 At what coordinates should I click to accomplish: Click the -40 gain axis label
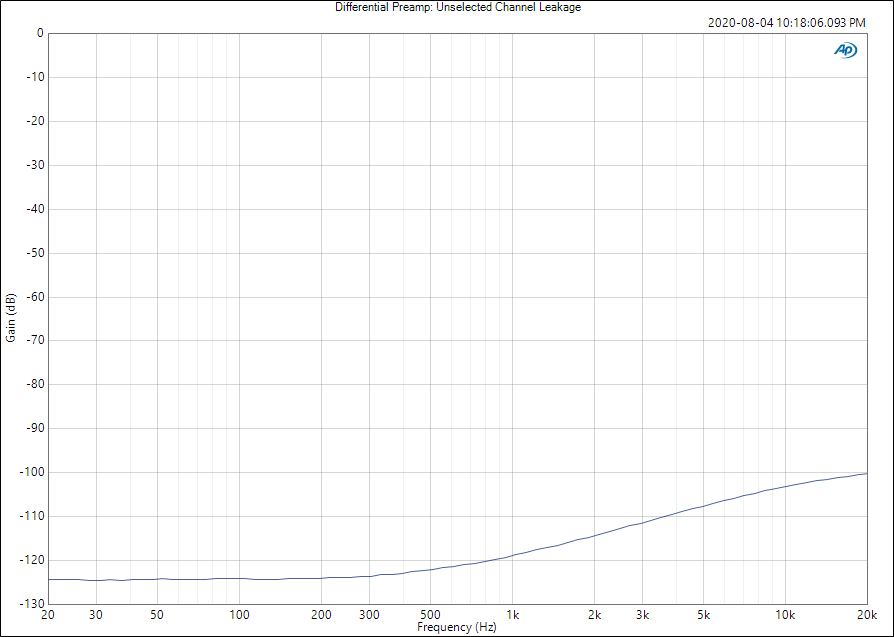[x=35, y=209]
